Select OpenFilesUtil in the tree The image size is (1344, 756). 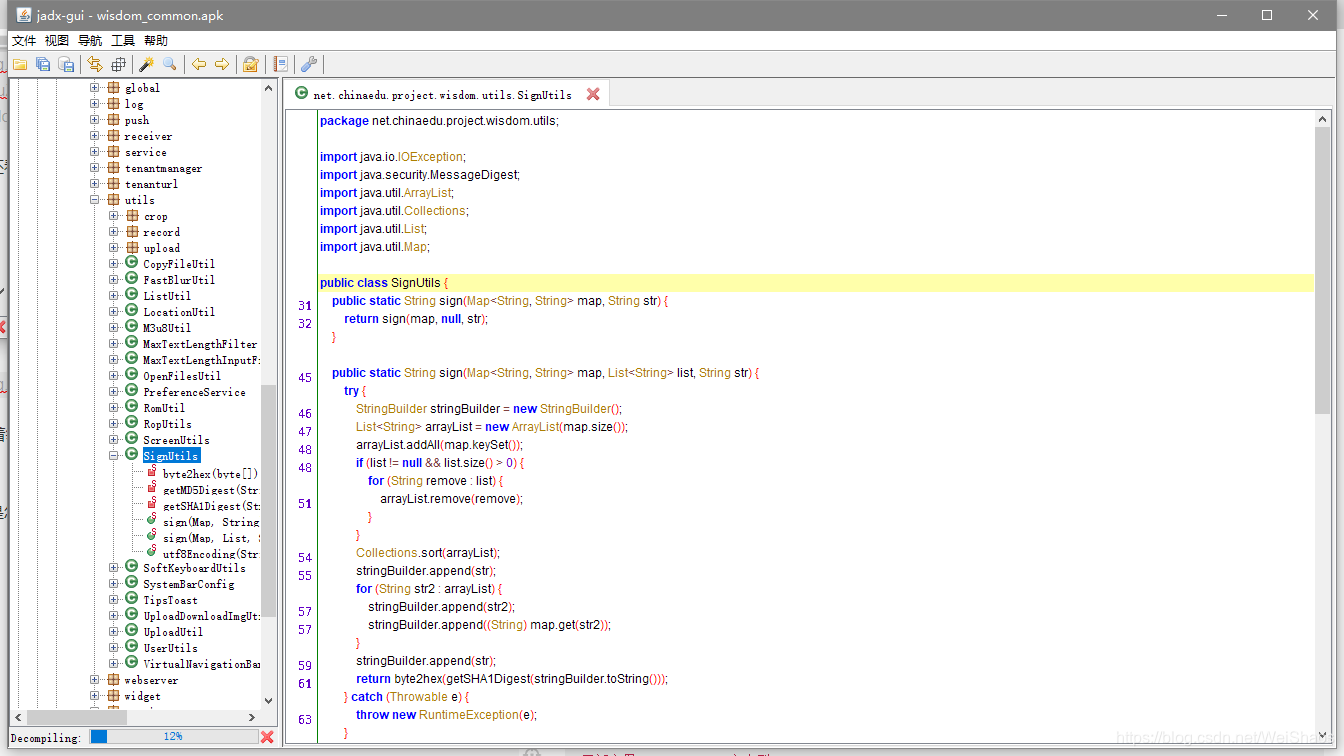point(182,376)
